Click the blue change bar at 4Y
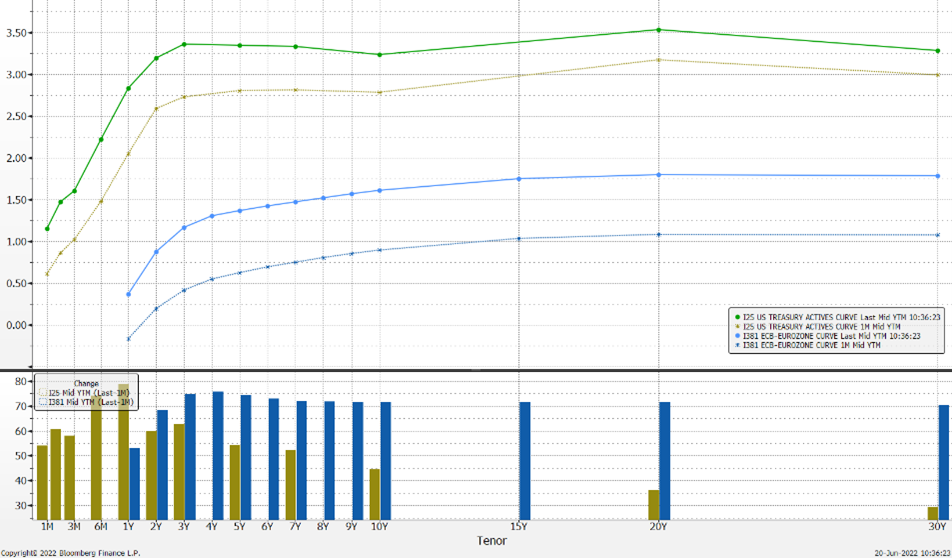The width and height of the screenshot is (952, 558). coord(218,455)
